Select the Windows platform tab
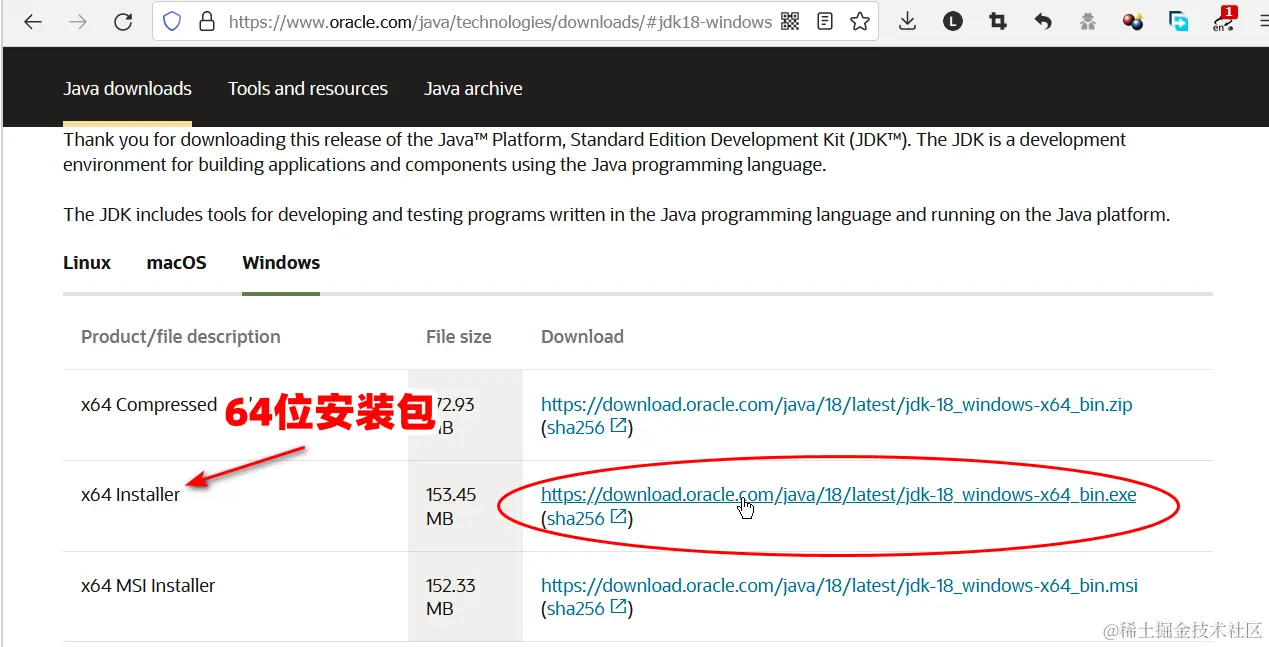Viewport: 1269px width, 647px height. (281, 263)
